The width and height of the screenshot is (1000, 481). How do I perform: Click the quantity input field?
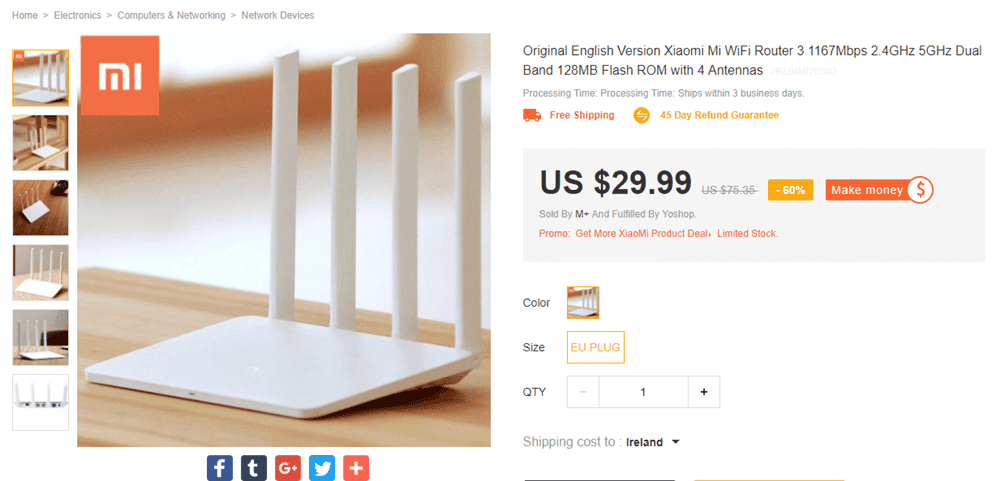643,392
